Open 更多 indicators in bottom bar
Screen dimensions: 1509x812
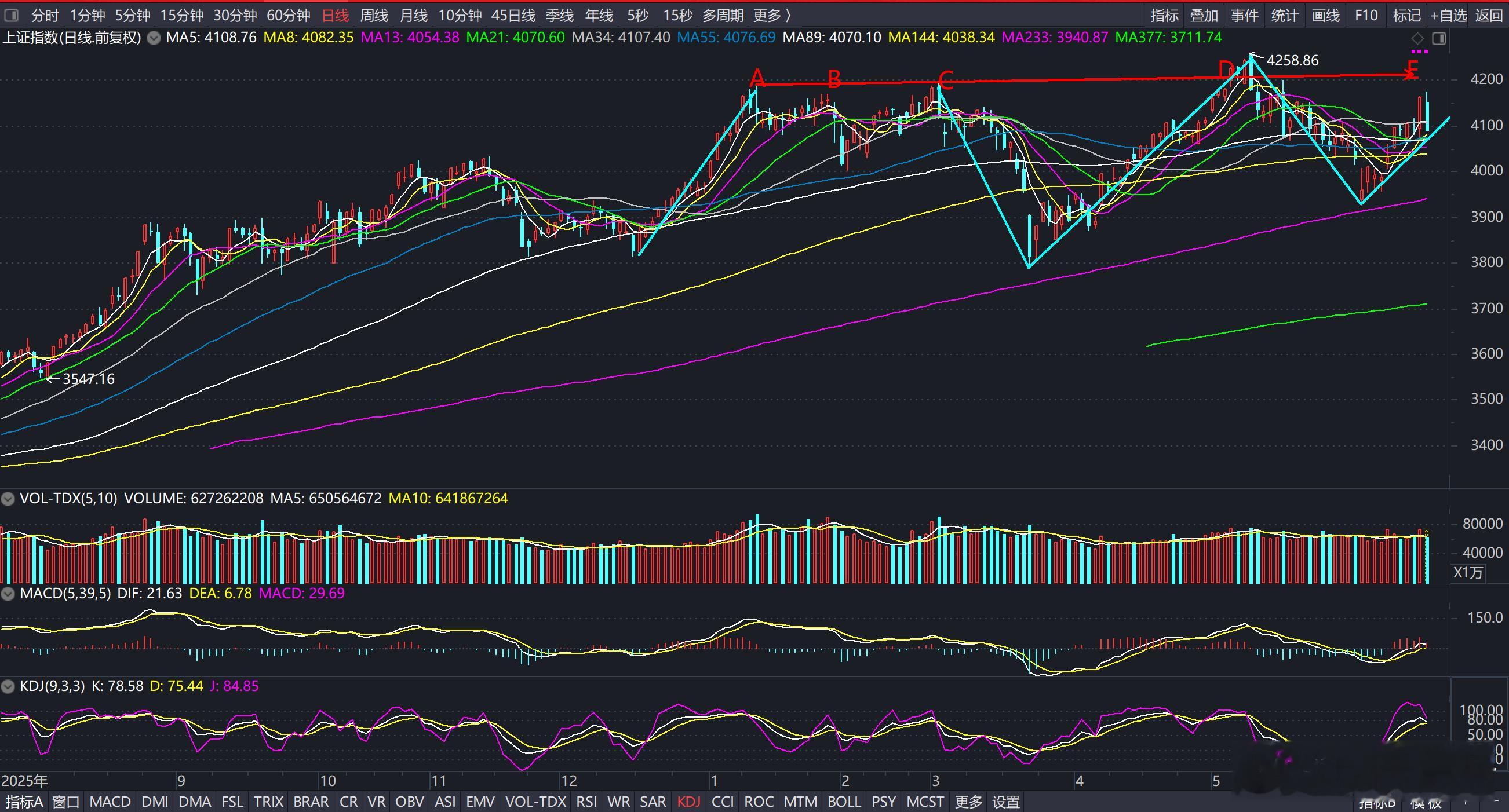[x=968, y=802]
